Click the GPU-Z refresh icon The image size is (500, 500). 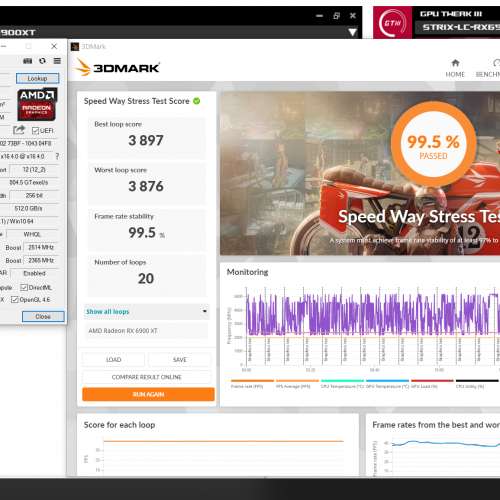coord(42,61)
